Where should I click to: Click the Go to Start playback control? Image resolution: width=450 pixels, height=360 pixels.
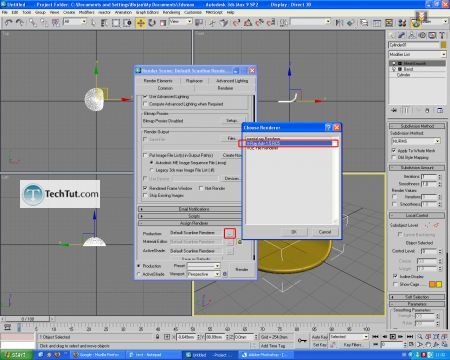click(x=375, y=337)
